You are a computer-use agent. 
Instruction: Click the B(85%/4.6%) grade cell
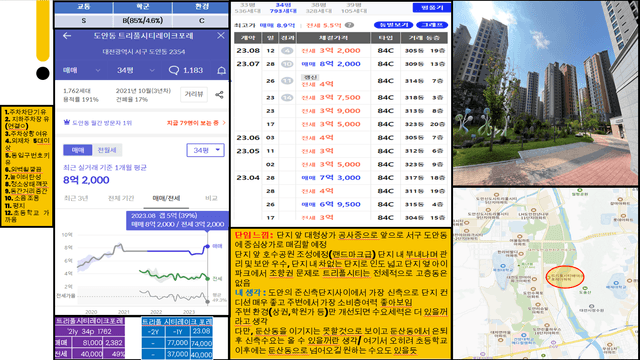142,20
